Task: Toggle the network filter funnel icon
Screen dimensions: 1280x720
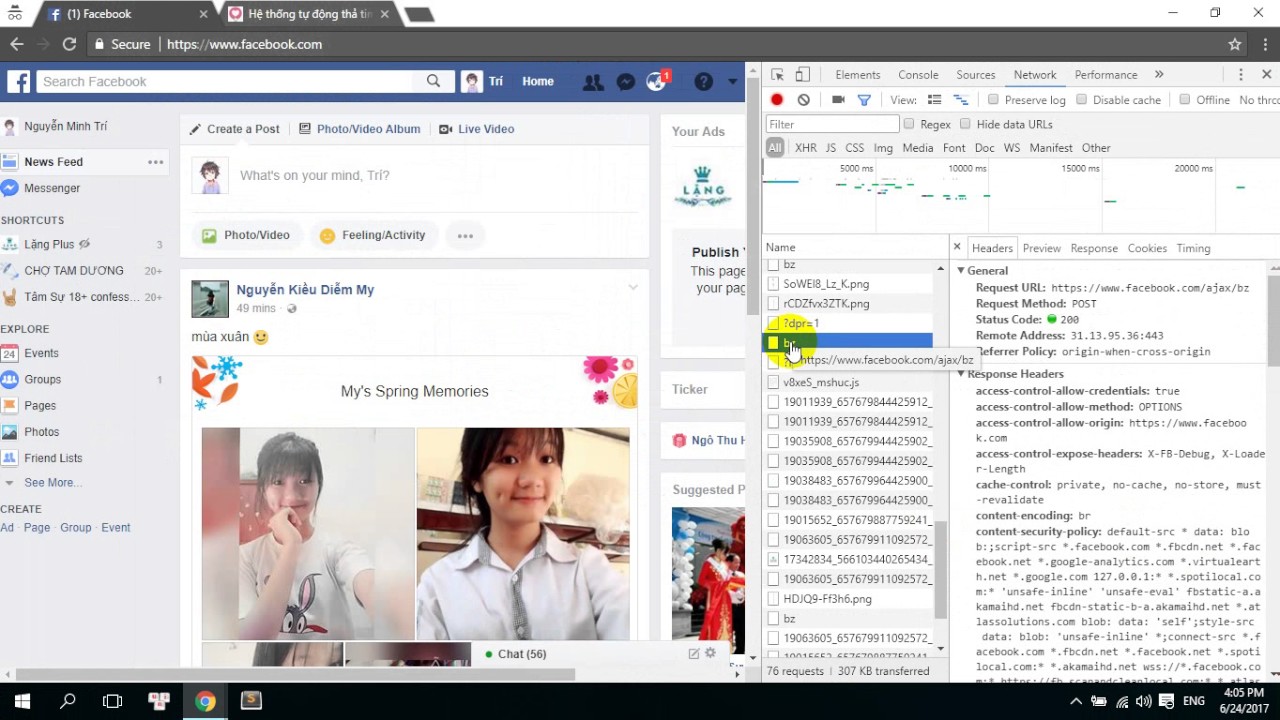Action: 864,100
